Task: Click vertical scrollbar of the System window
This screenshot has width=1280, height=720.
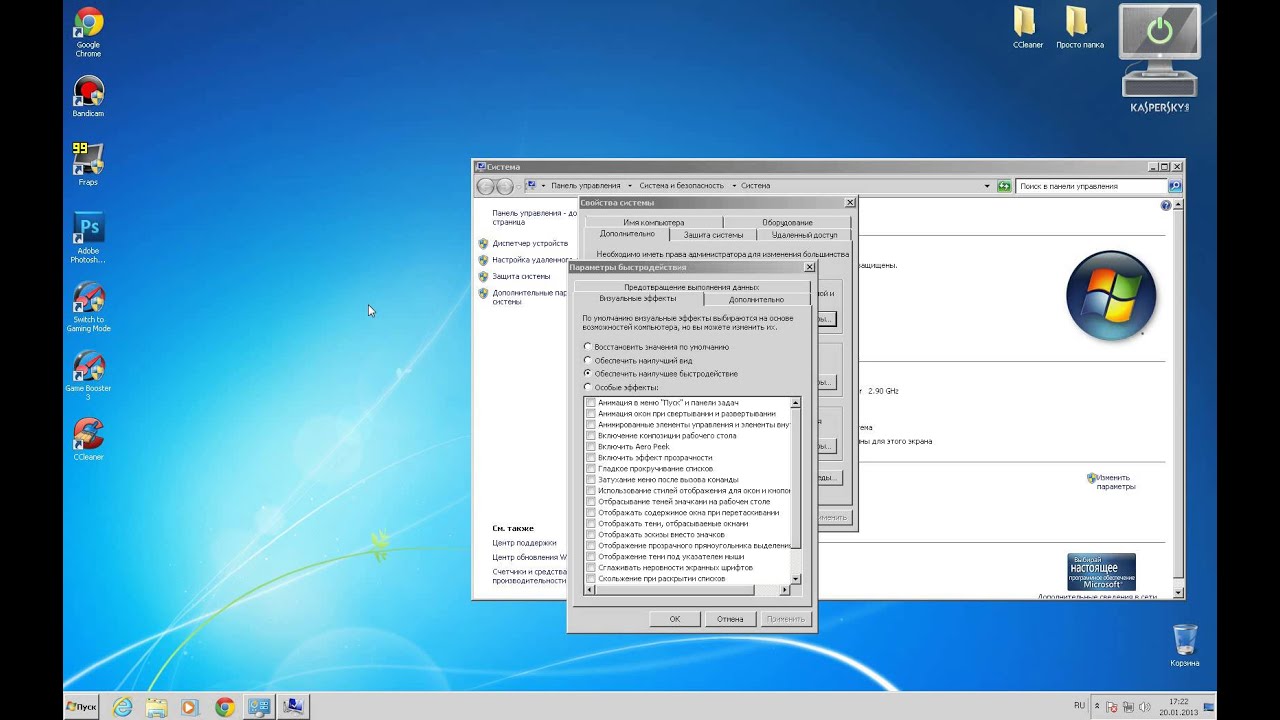Action: (x=1177, y=398)
